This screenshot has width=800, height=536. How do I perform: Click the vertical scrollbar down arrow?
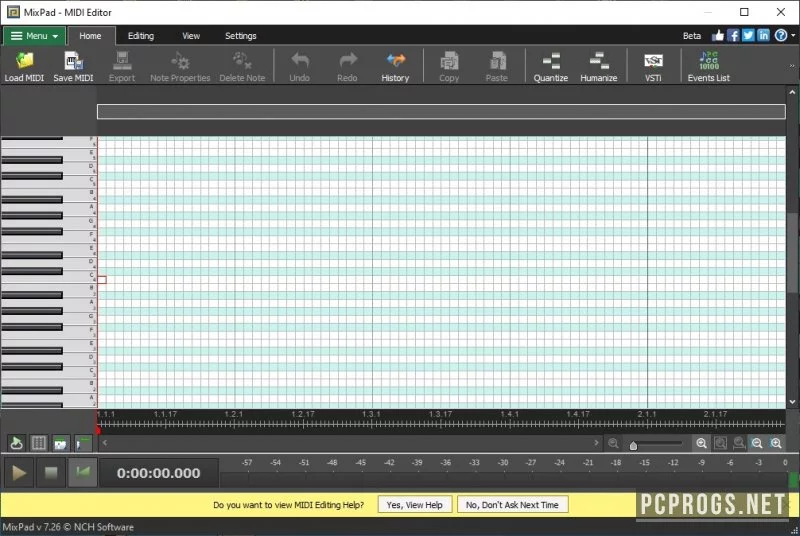(792, 402)
